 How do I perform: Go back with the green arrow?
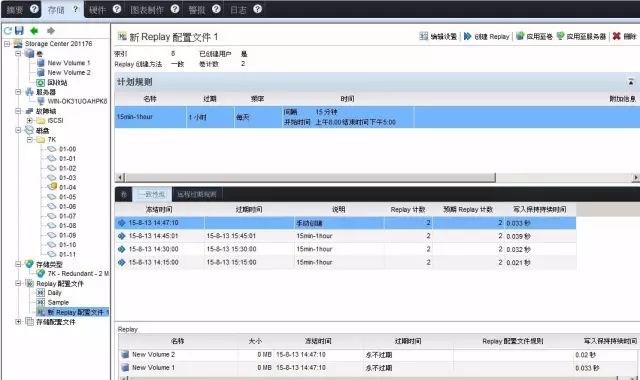pyautogui.click(x=34, y=31)
